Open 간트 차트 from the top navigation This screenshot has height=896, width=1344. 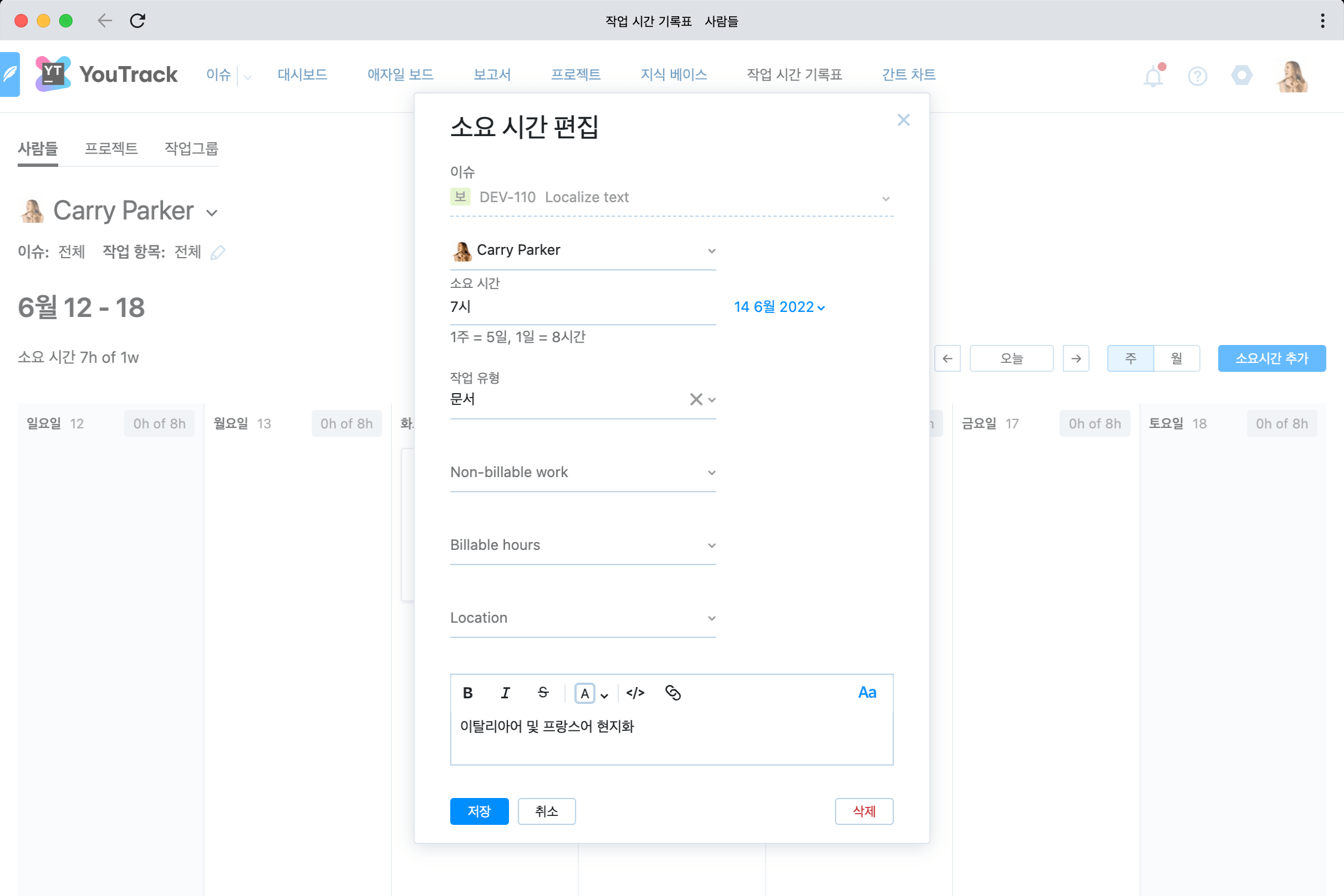[x=908, y=74]
